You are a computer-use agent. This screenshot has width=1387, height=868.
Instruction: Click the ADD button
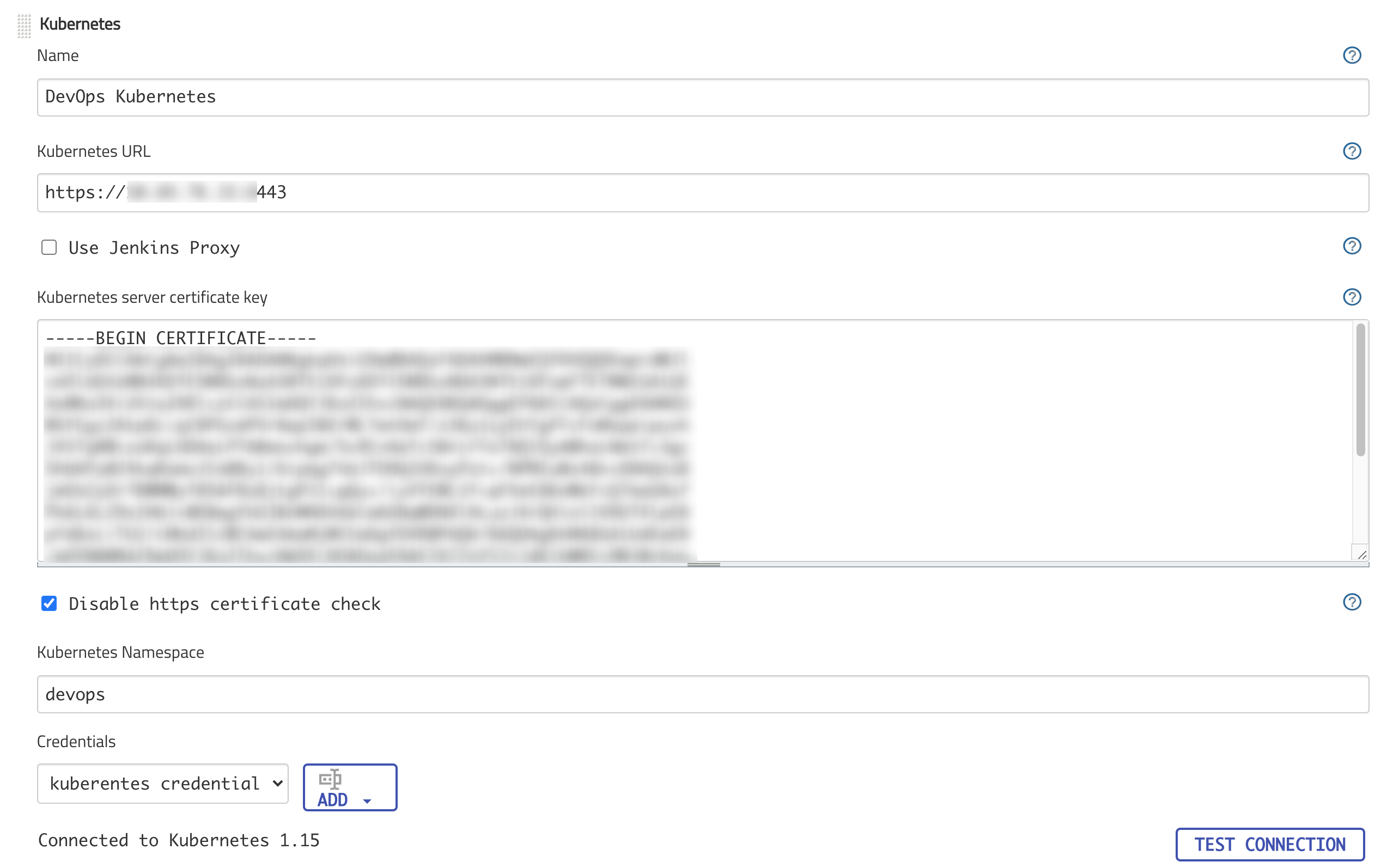coord(349,787)
